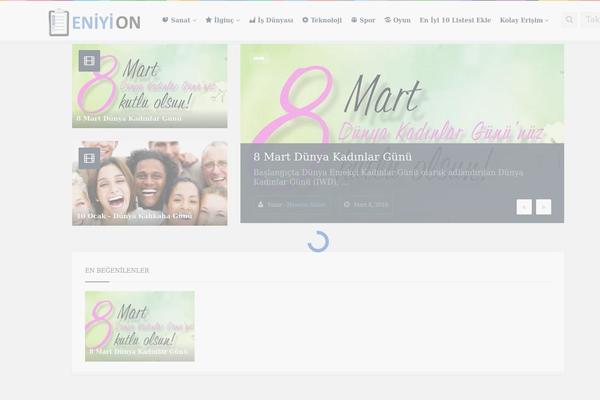The width and height of the screenshot is (600, 400).
Task: Click the next slide arrow button
Action: pos(543,207)
